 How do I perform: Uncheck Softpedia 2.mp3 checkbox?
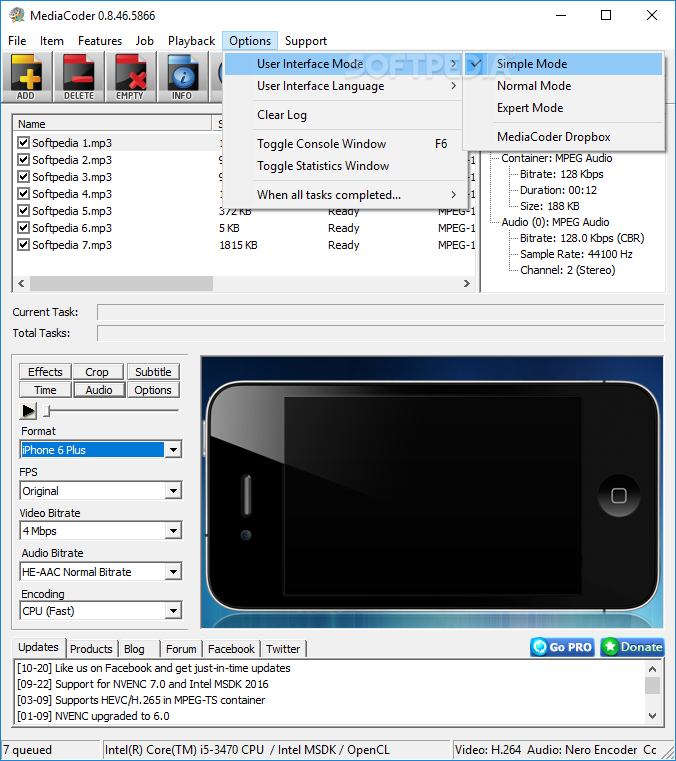23,160
